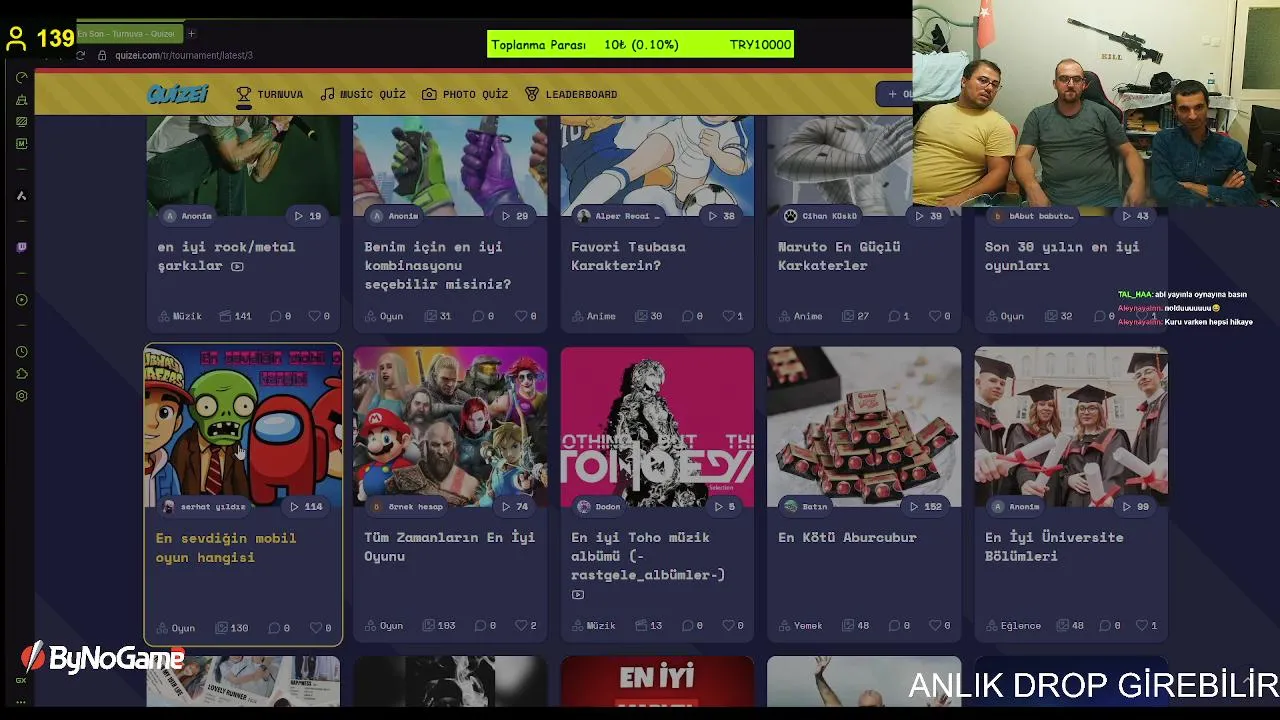The width and height of the screenshot is (1280, 720).
Task: Click the medal icon beside Leaderboard
Action: [x=532, y=94]
